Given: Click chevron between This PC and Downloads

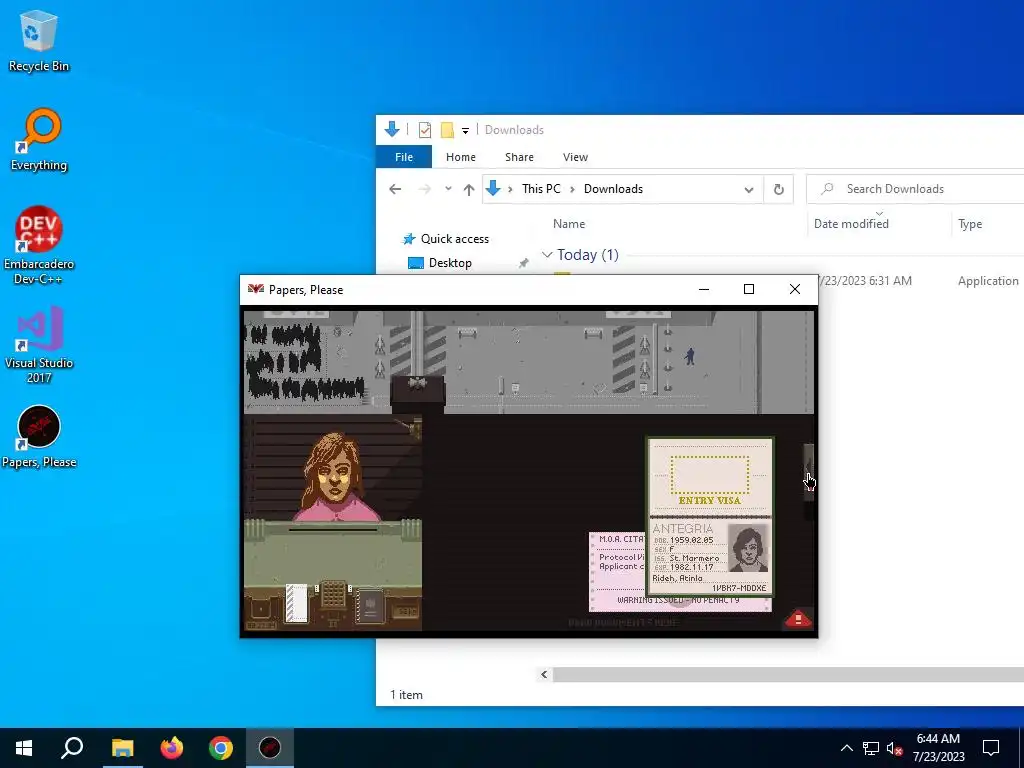Looking at the screenshot, I should [572, 189].
